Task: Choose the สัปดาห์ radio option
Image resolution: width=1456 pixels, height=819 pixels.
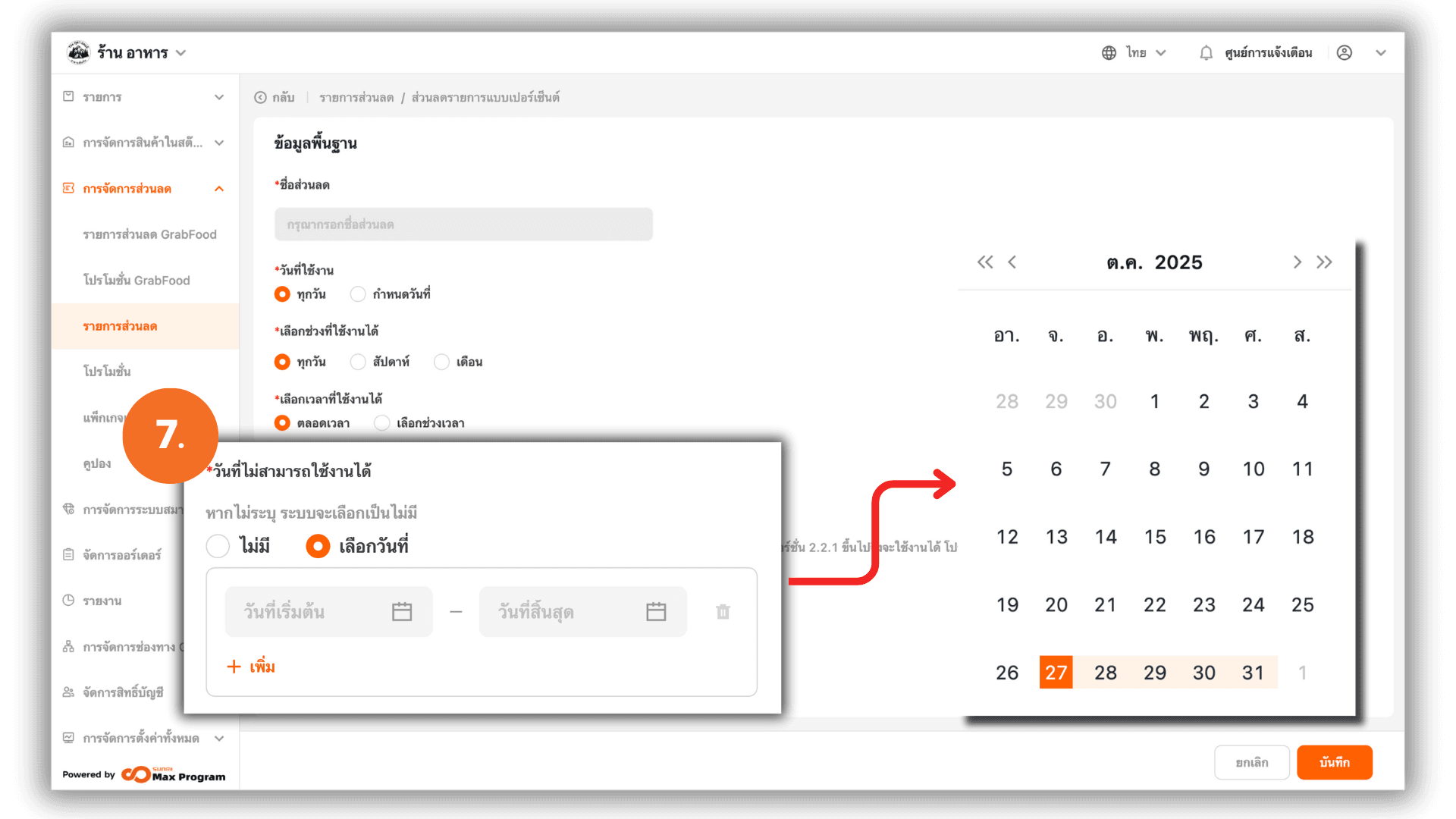Action: (358, 362)
